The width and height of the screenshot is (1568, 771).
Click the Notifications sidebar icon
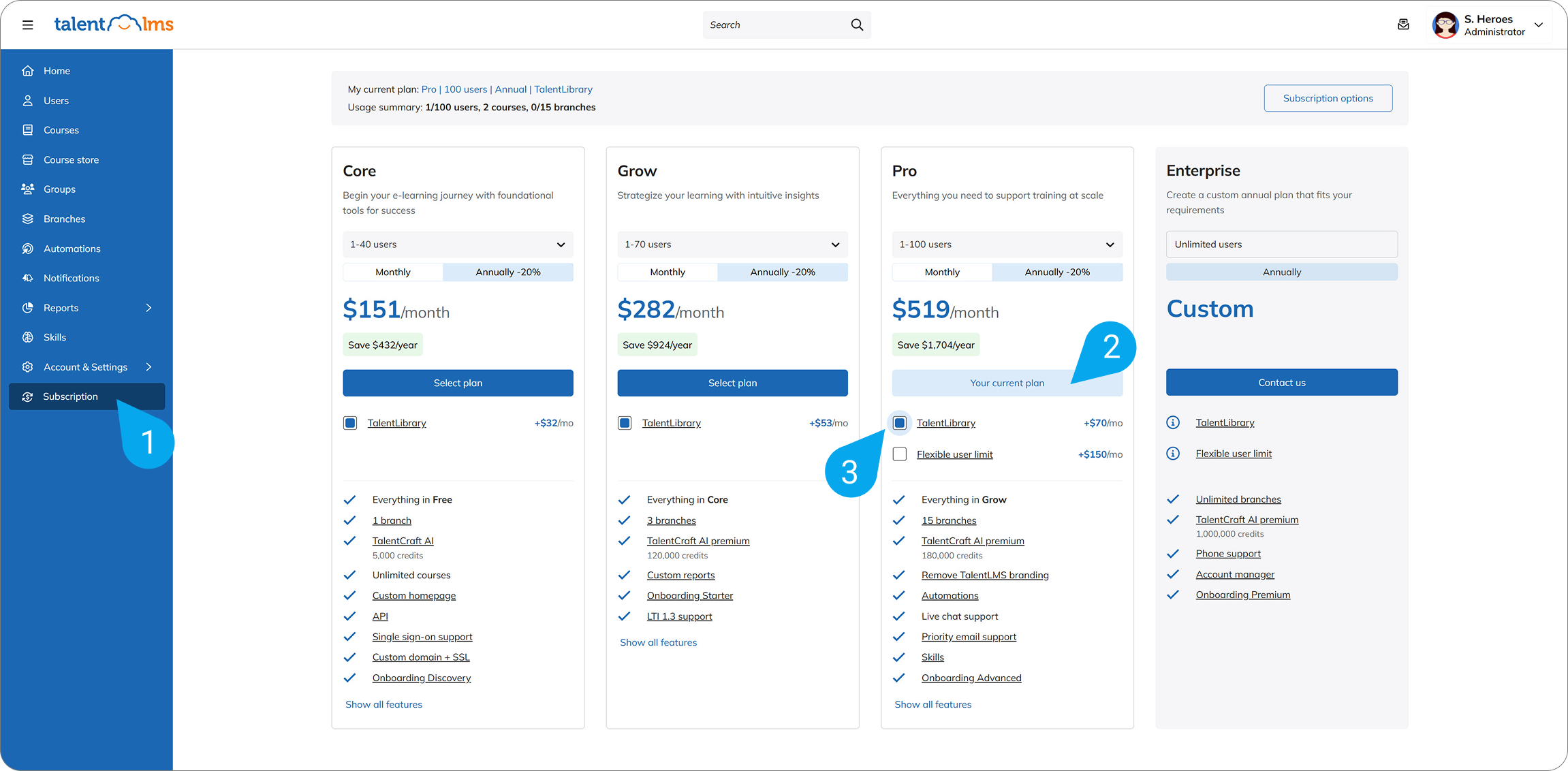[28, 278]
